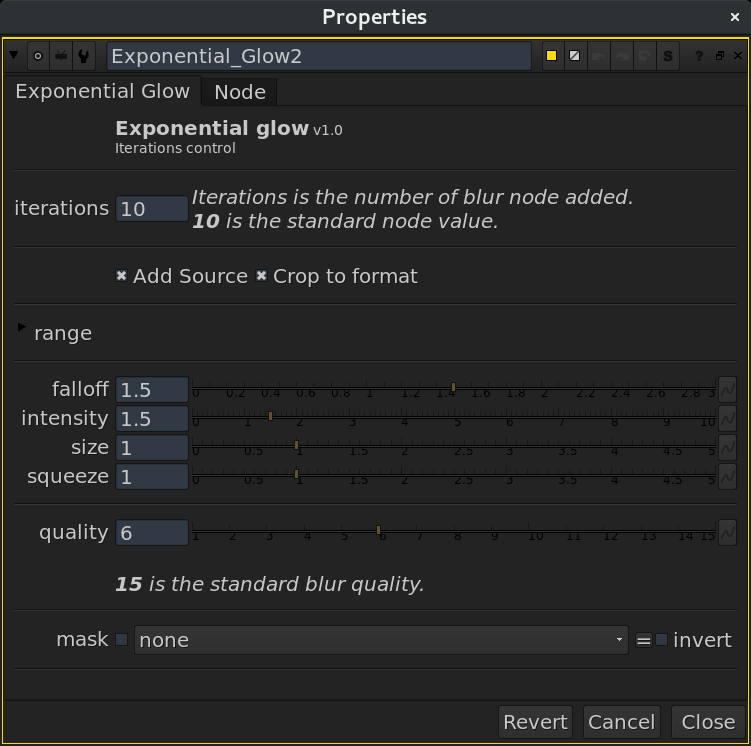Click the black-and-white gizmo color icon
This screenshot has width=751, height=746.
[x=574, y=56]
